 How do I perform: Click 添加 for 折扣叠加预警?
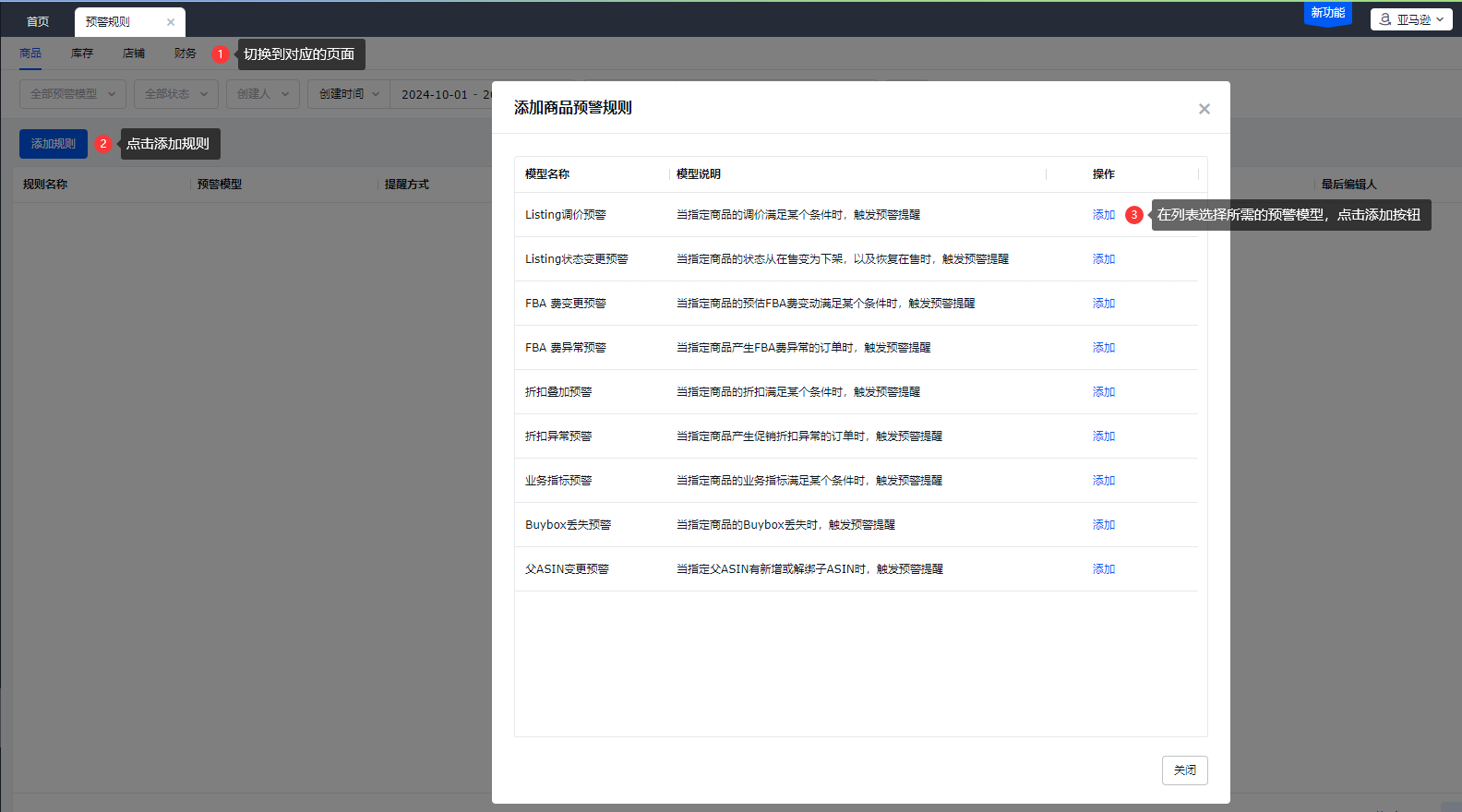(1104, 392)
